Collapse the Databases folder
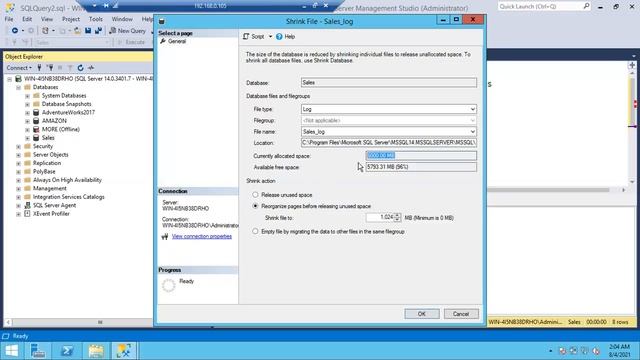Image resolution: width=640 pixels, height=360 pixels. [x=18, y=87]
